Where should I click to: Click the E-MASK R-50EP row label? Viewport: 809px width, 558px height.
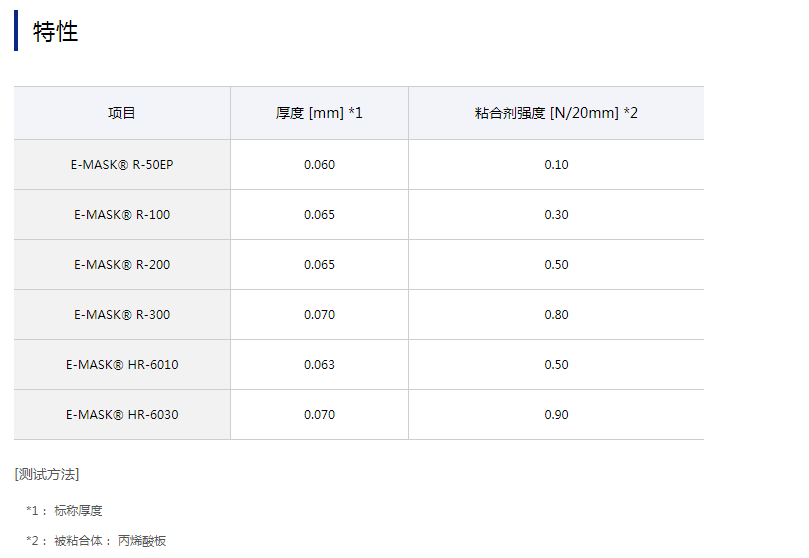click(122, 164)
